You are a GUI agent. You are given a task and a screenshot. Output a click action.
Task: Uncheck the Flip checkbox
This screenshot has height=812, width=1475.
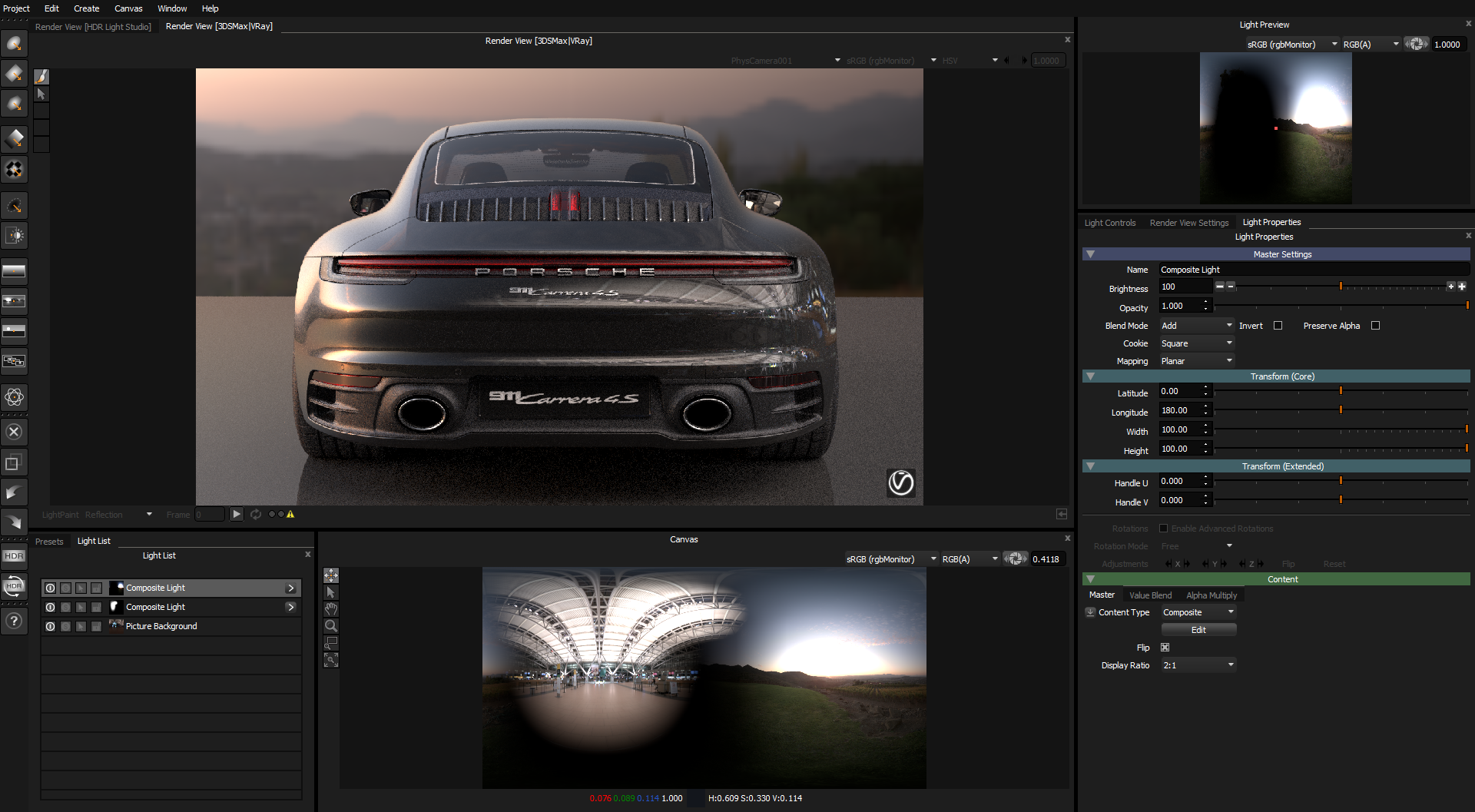[x=1165, y=648]
